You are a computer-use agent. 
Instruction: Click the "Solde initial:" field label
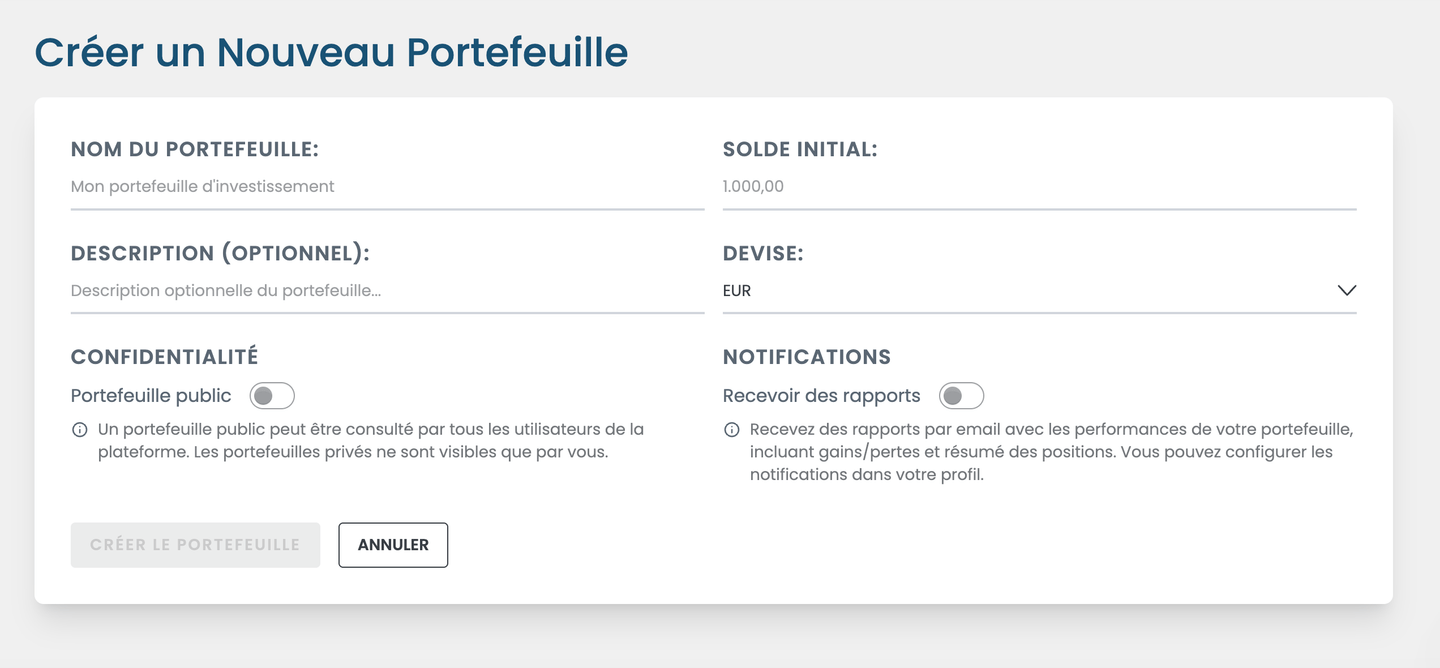[799, 150]
